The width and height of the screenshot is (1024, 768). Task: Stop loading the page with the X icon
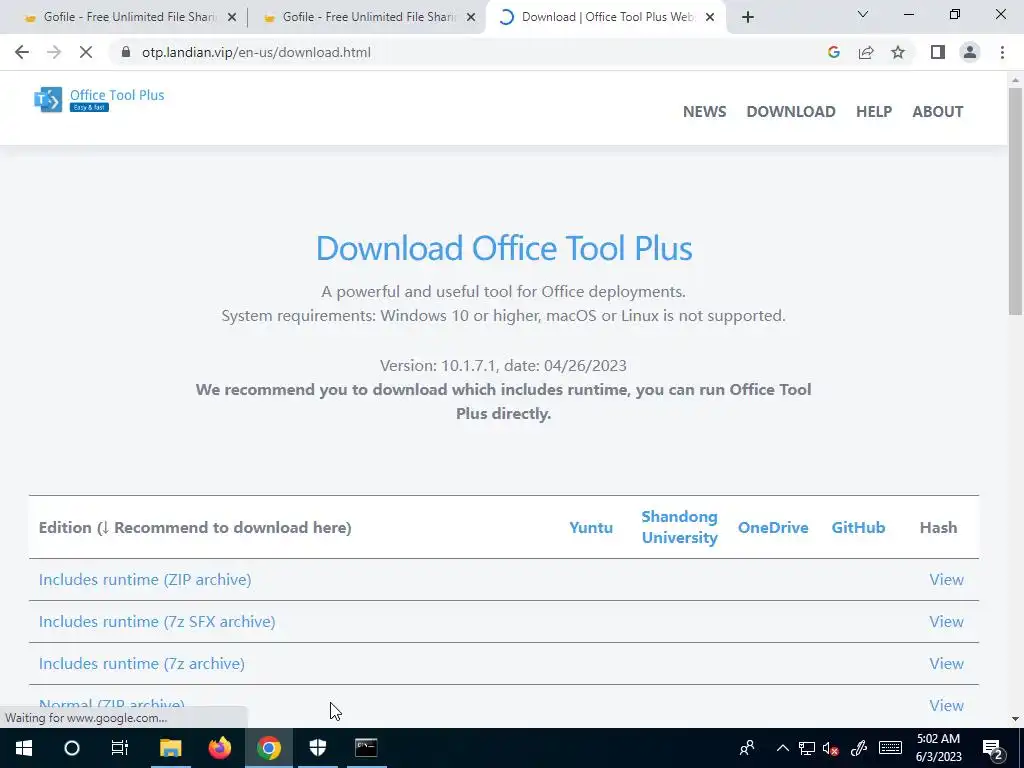pyautogui.click(x=86, y=52)
